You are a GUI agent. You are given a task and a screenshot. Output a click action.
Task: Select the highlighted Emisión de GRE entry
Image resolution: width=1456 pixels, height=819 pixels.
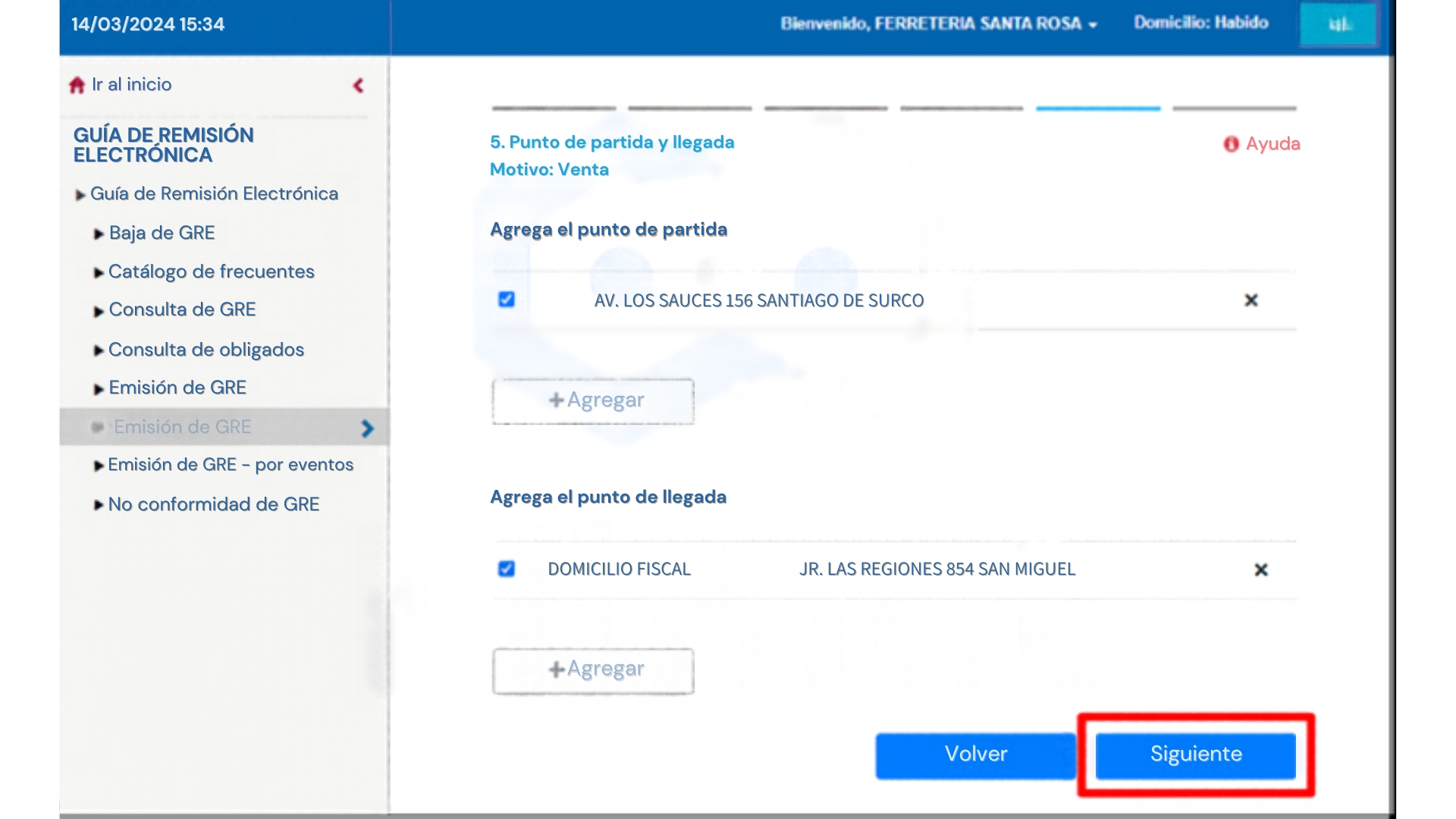tap(224, 427)
